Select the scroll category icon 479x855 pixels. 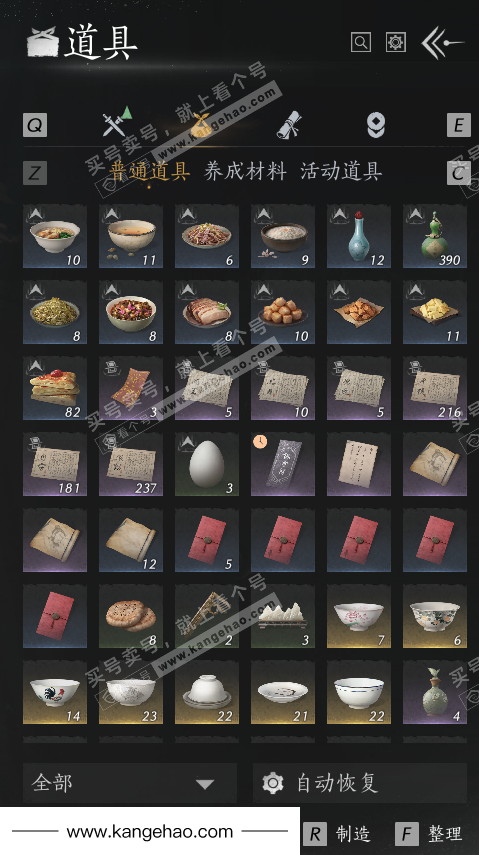[x=289, y=125]
